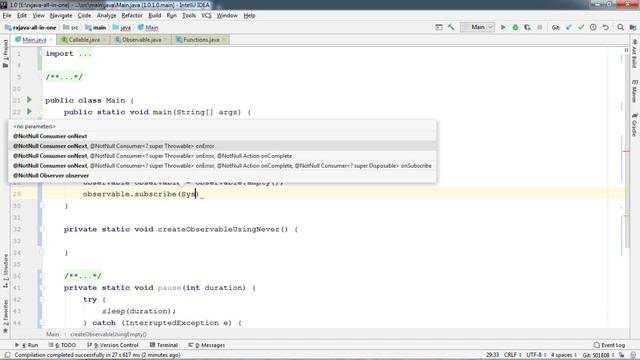Open the Event Log panel

click(x=609, y=345)
